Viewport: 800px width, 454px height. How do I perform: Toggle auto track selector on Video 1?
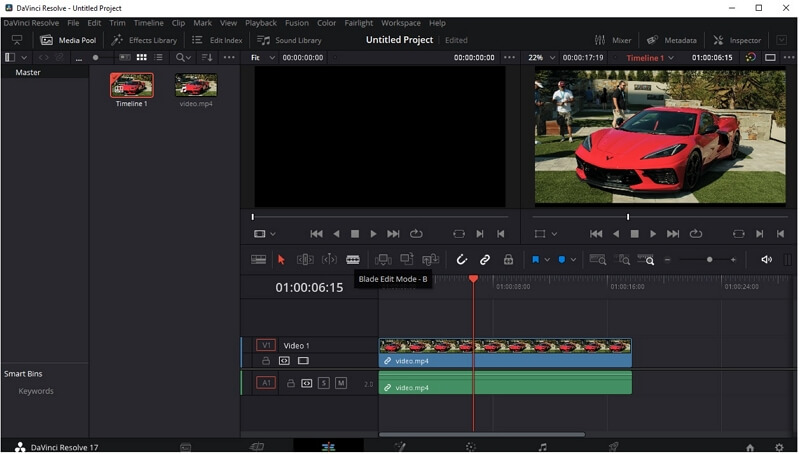coord(284,361)
